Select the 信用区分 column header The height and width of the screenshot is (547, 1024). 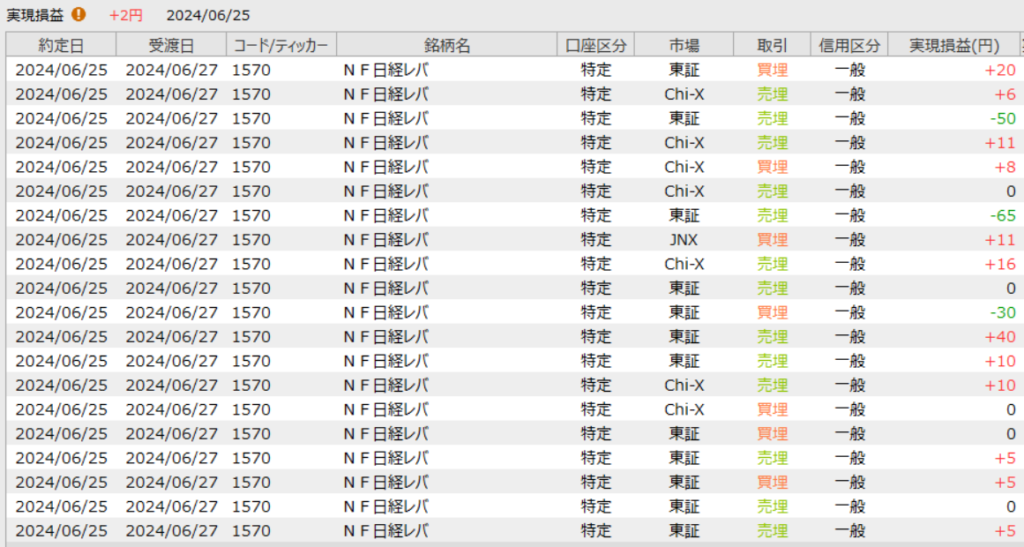point(850,45)
